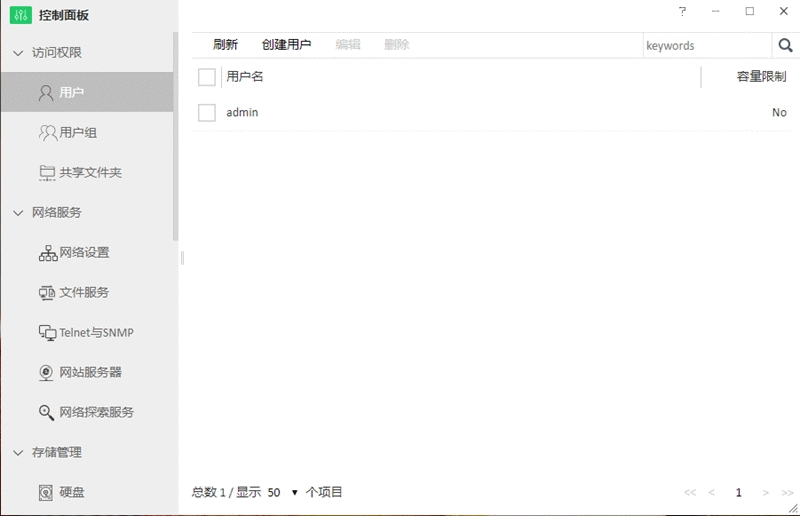Select the 文件服务 file service icon

[47, 292]
